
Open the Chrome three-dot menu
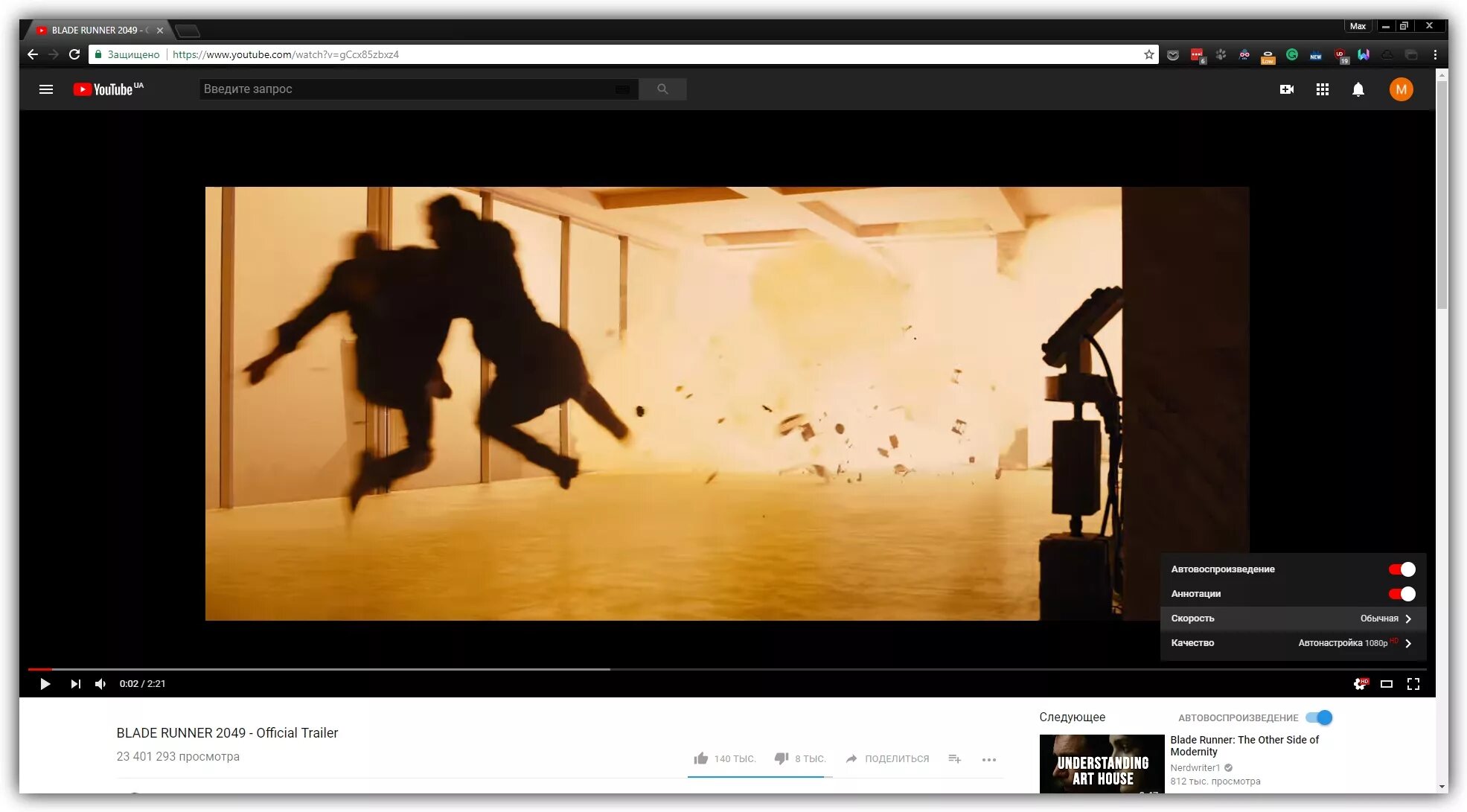[1435, 54]
